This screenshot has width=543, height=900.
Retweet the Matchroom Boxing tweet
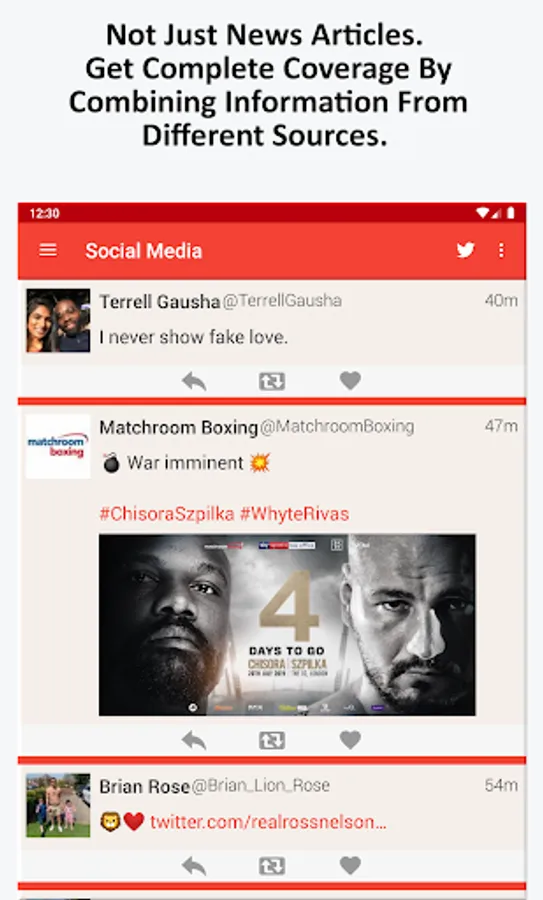[x=272, y=740]
